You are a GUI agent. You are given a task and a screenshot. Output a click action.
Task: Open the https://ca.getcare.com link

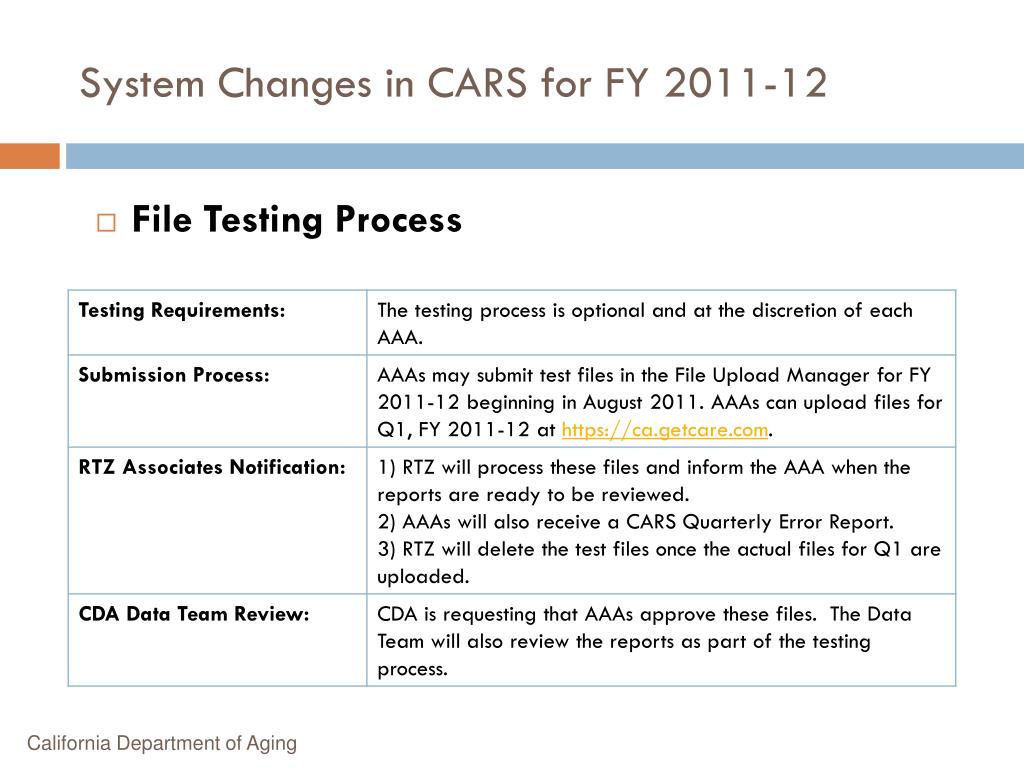tap(665, 430)
